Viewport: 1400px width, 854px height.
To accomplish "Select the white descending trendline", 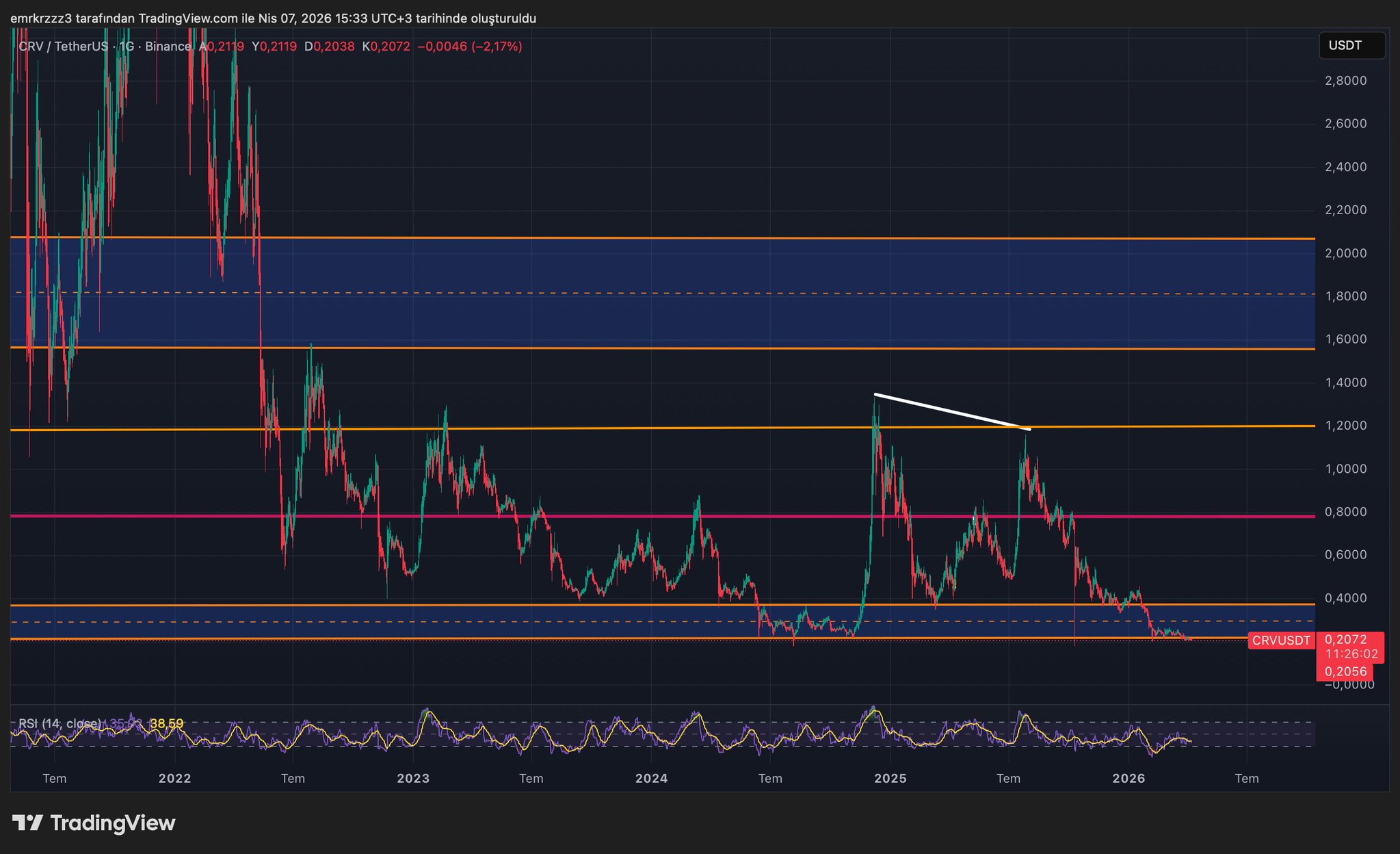I will pyautogui.click(x=952, y=412).
